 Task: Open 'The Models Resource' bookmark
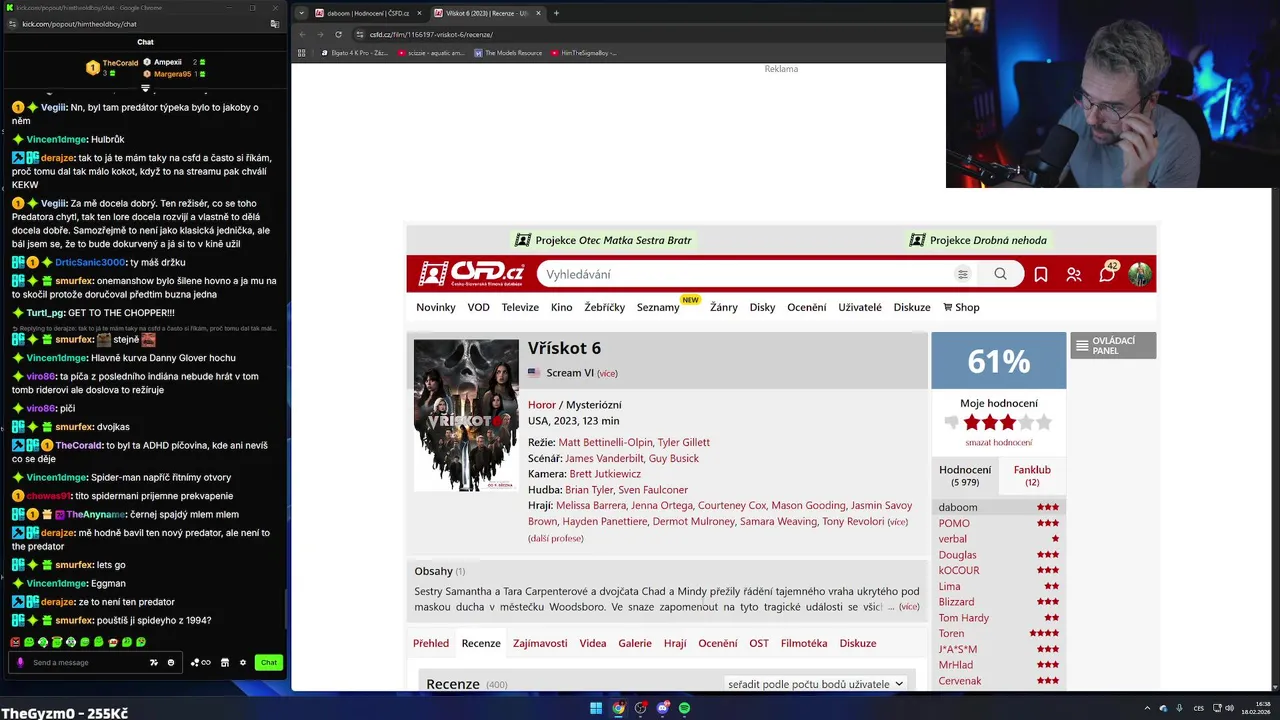coord(508,53)
